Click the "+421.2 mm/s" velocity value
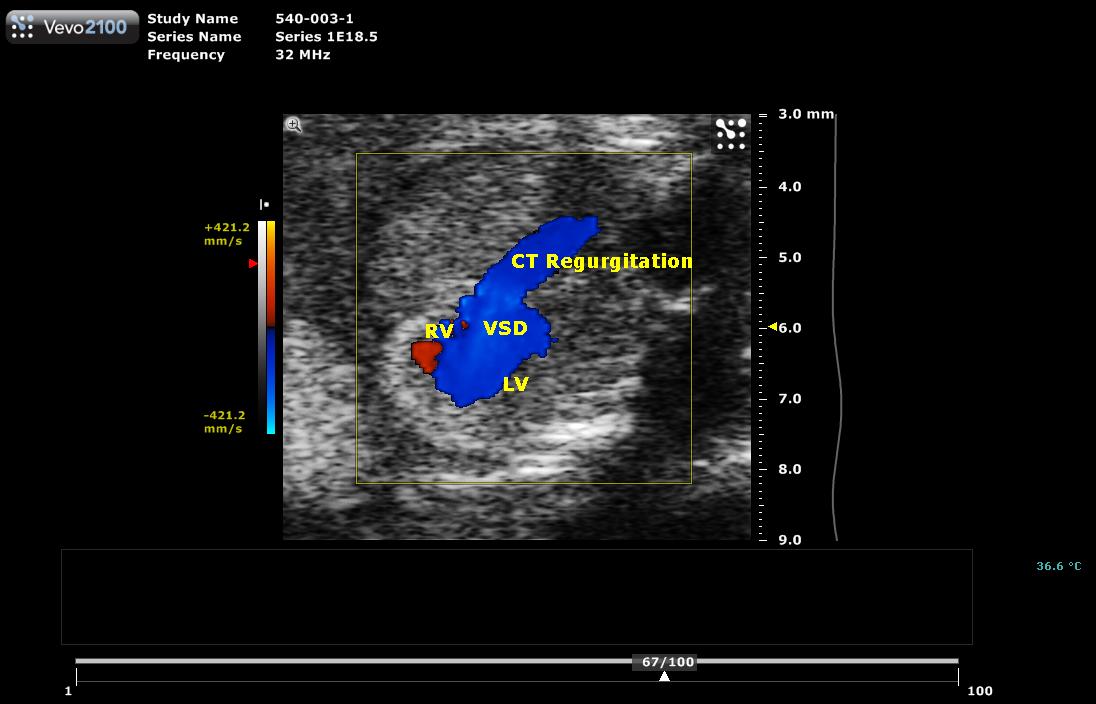 tap(226, 234)
